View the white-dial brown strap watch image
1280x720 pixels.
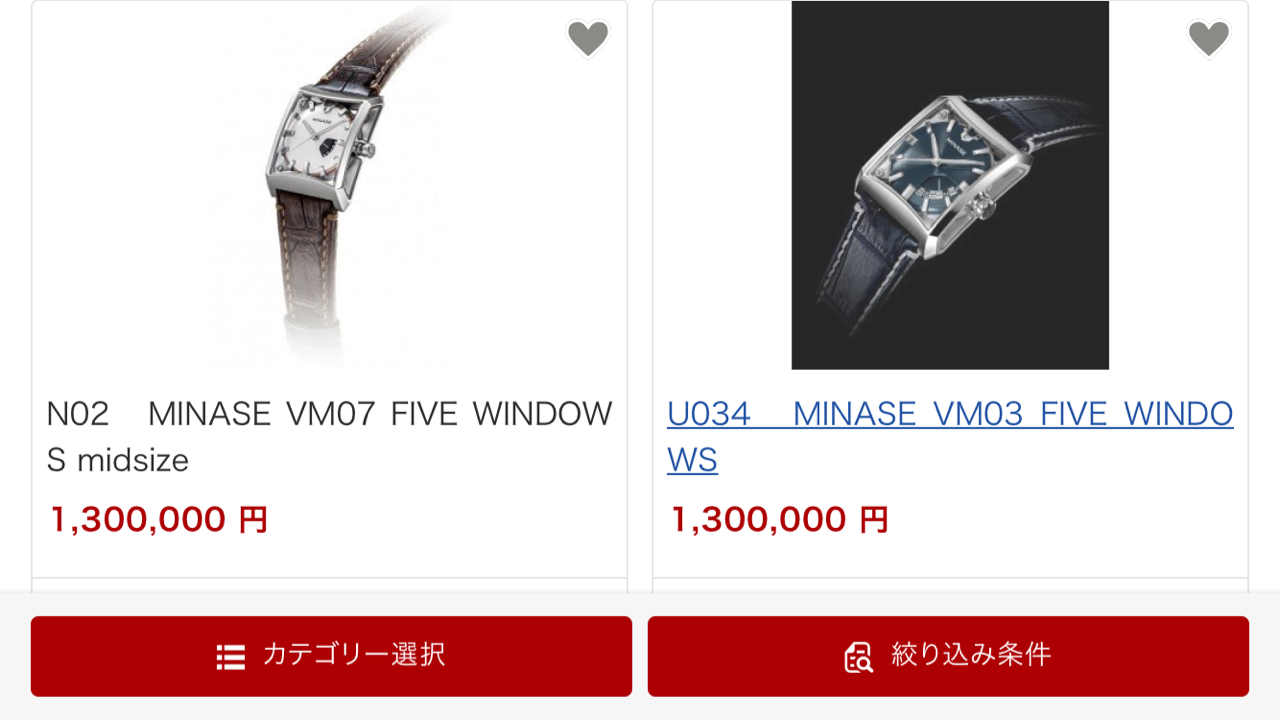tap(330, 185)
